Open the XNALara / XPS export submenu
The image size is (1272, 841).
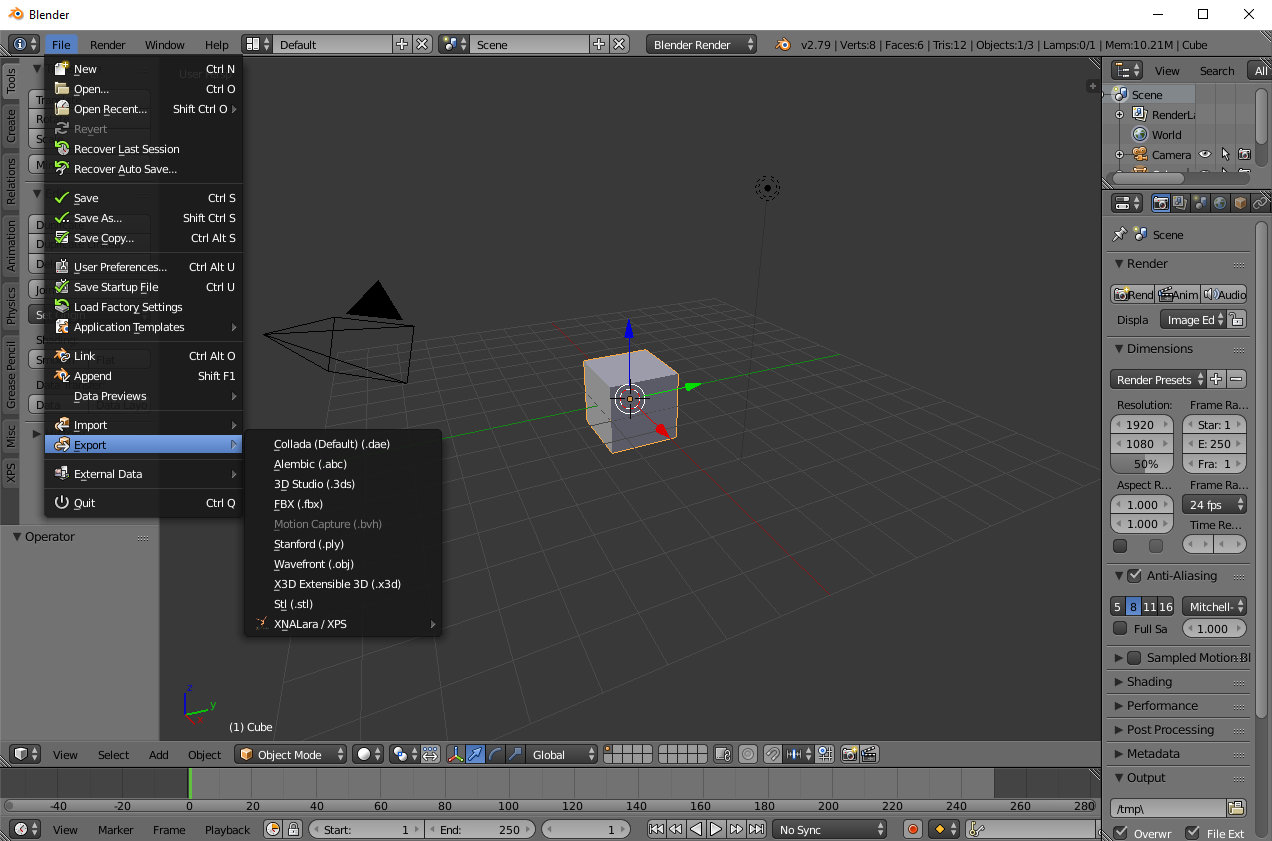click(x=343, y=624)
